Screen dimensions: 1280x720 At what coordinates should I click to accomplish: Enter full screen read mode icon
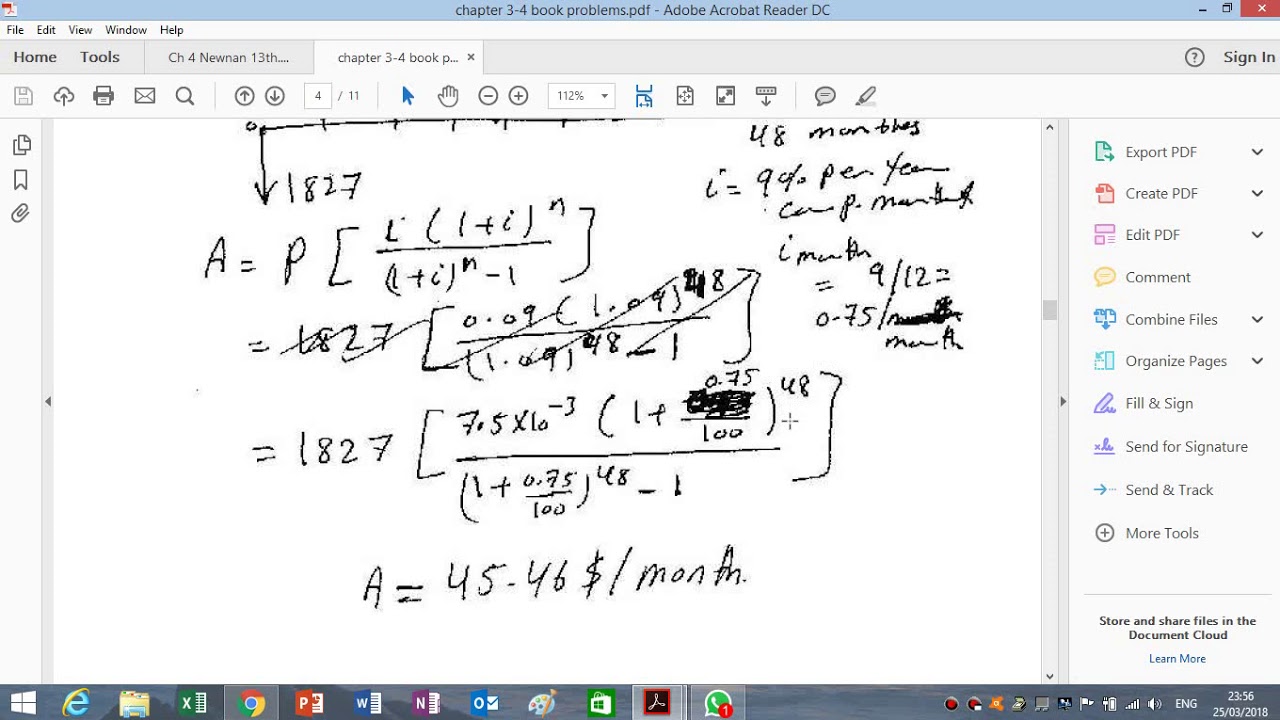pyautogui.click(x=726, y=96)
